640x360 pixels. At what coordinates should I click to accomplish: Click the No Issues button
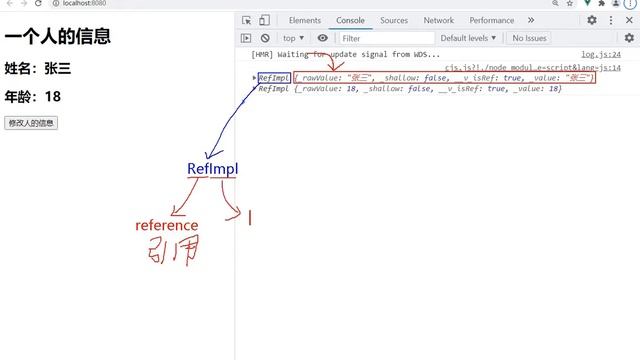529,38
